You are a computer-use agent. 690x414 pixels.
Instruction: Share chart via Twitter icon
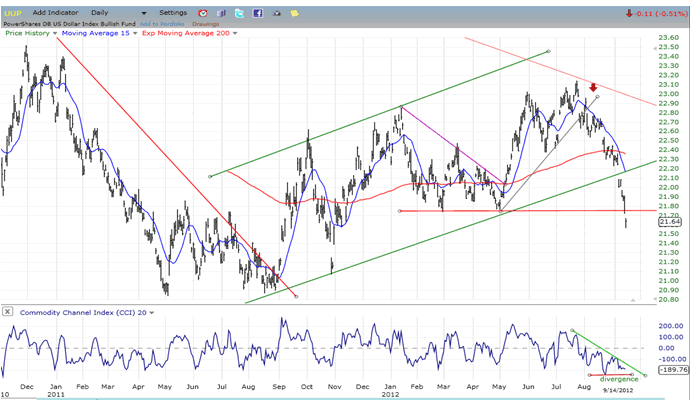[x=241, y=13]
